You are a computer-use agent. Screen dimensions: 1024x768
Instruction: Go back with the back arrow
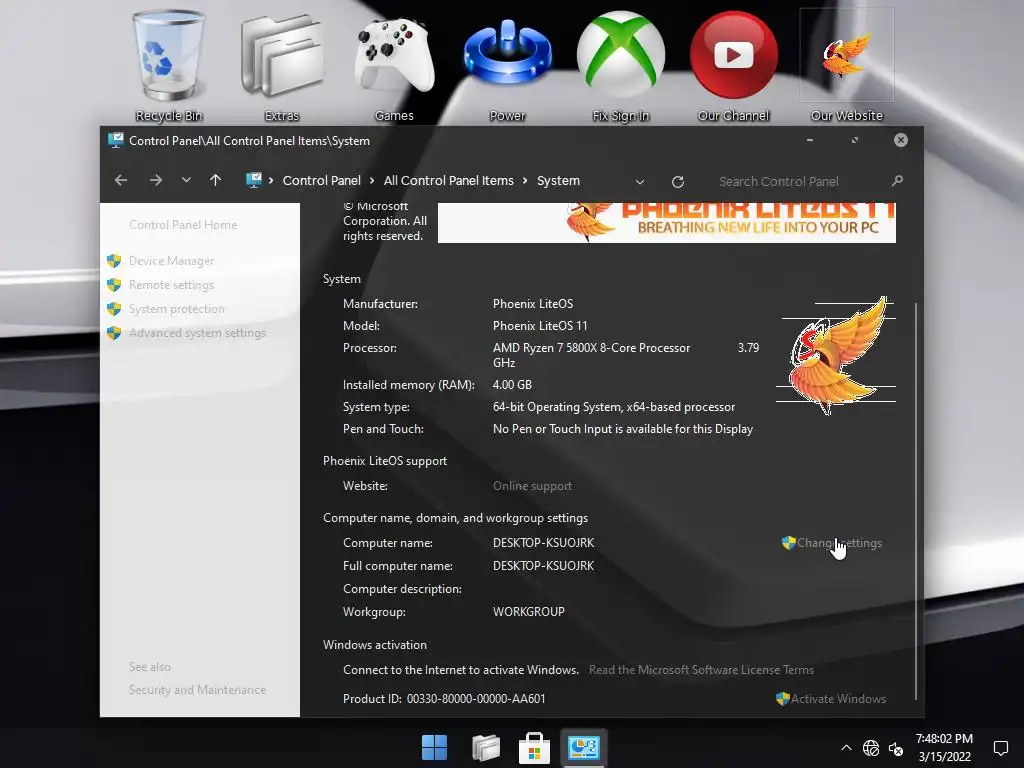121,180
